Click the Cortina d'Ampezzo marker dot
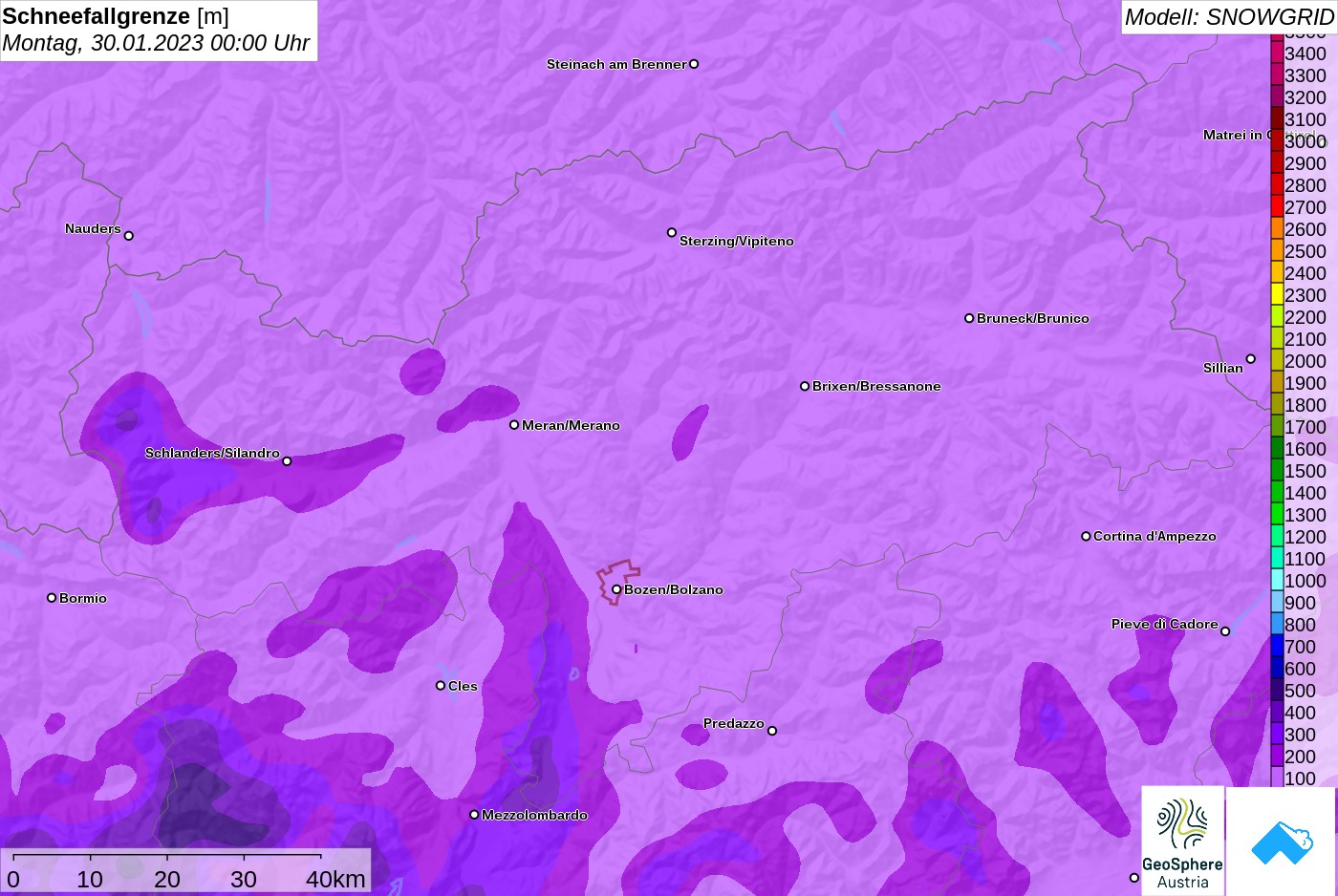This screenshot has width=1338, height=896. coord(1086,536)
